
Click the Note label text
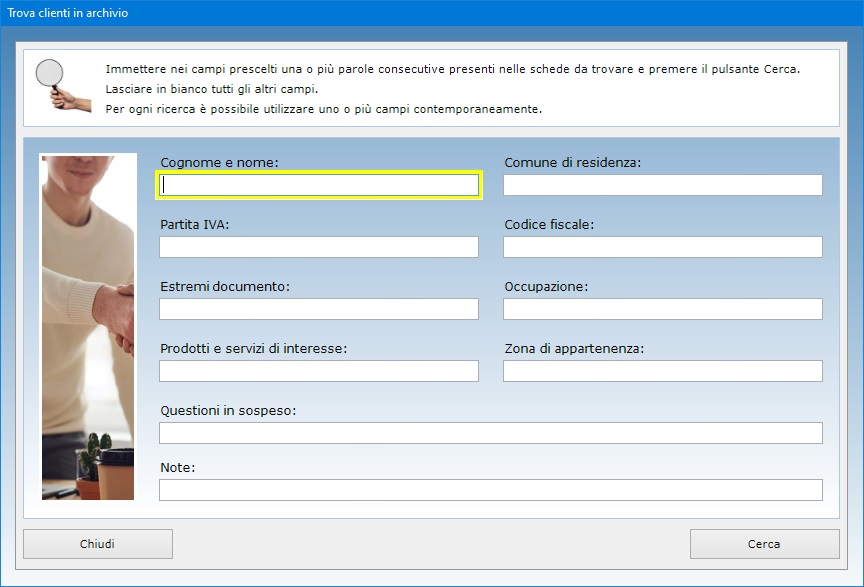tap(177, 467)
